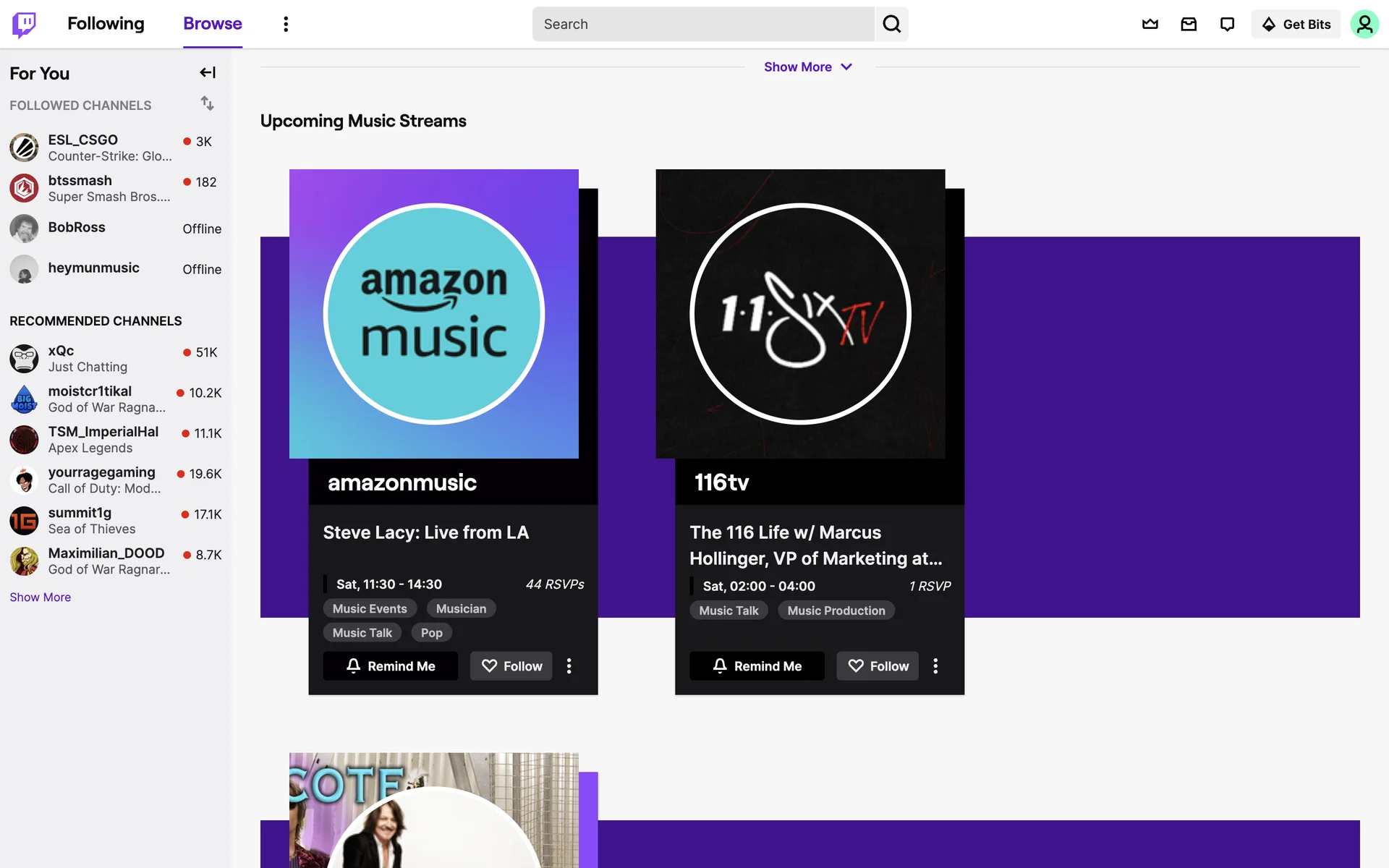Show more recommended channels in sidebar

40,597
